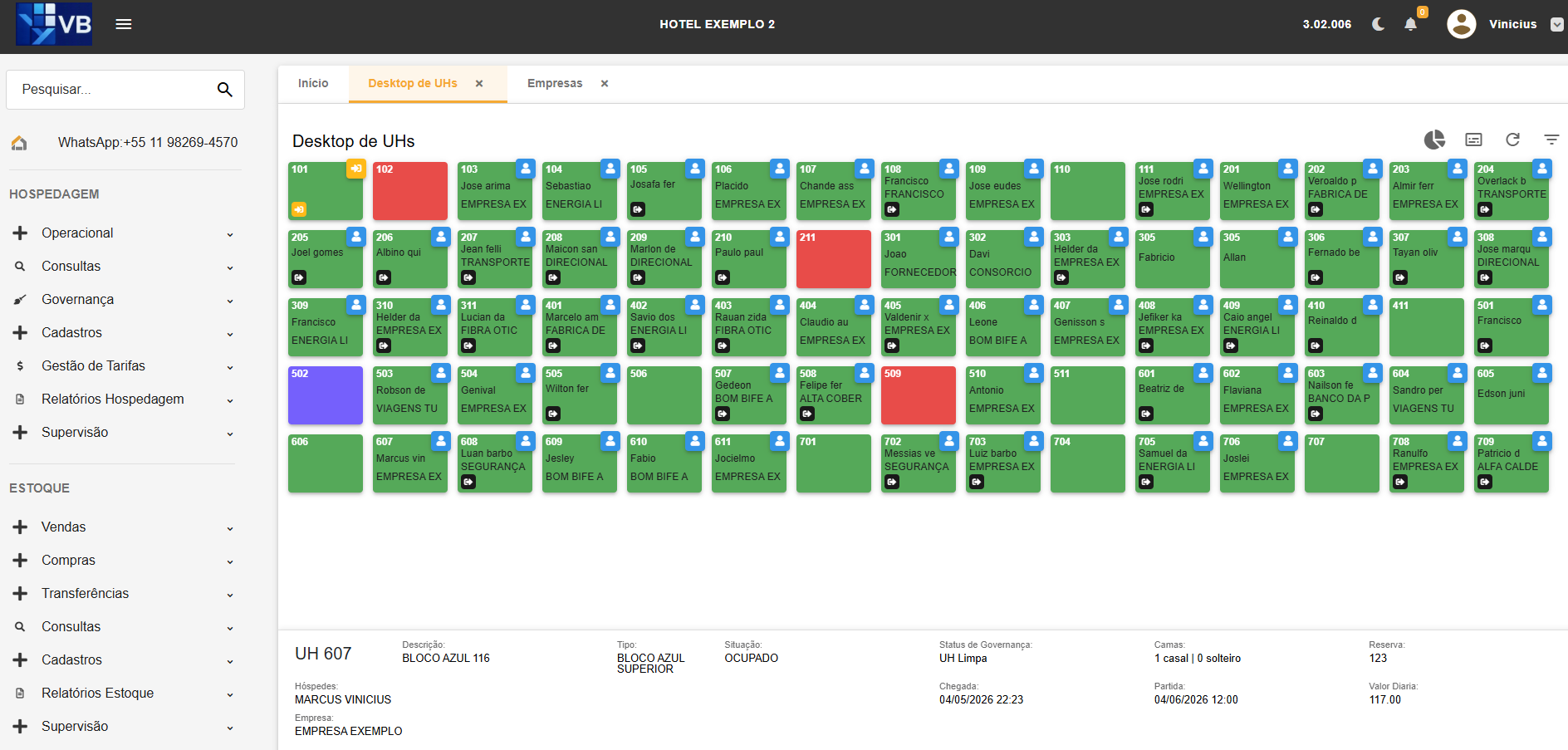Click the list view card icon
This screenshot has width=1568, height=750.
1473,140
